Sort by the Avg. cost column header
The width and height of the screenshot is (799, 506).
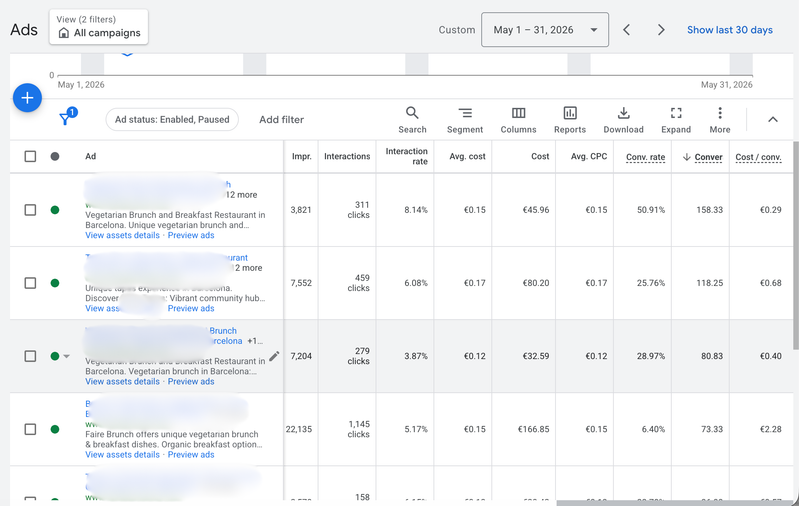click(x=467, y=156)
